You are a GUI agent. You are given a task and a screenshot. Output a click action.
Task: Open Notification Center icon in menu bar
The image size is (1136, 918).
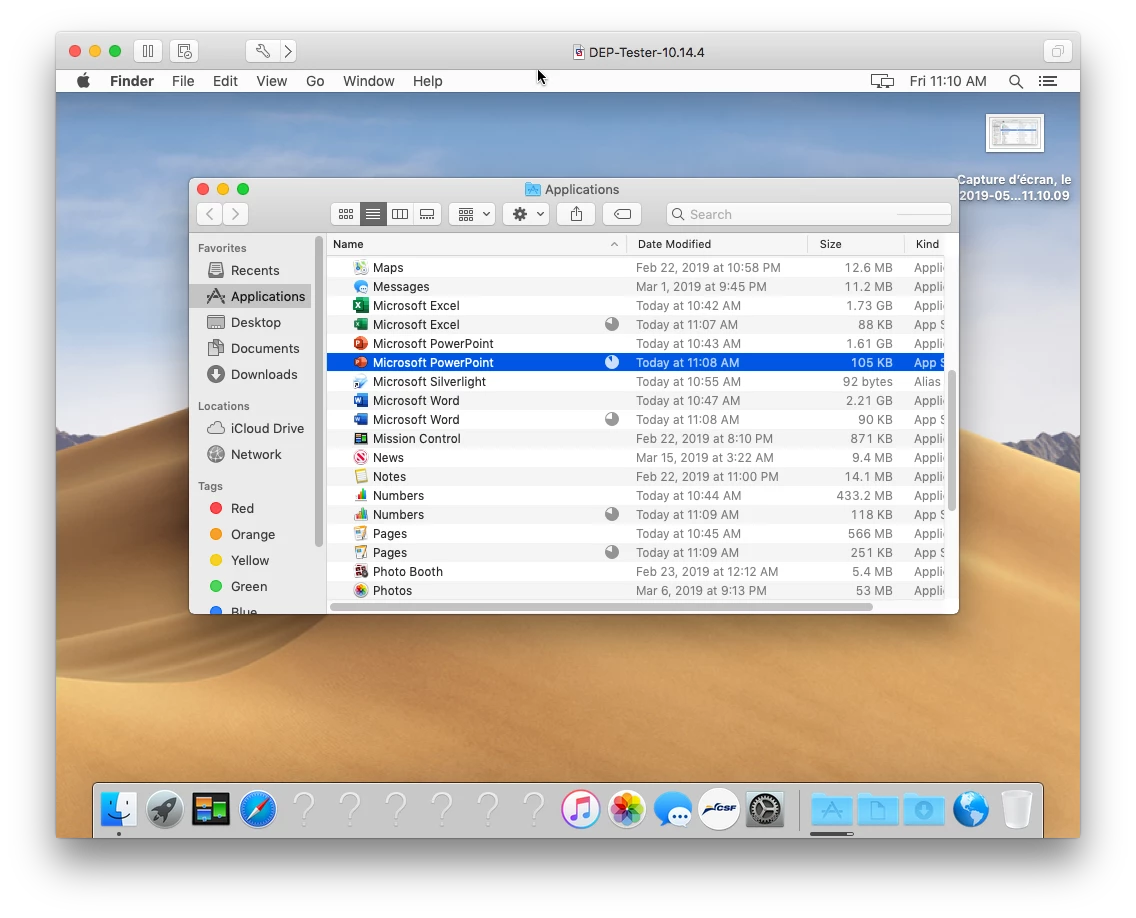click(x=1048, y=81)
